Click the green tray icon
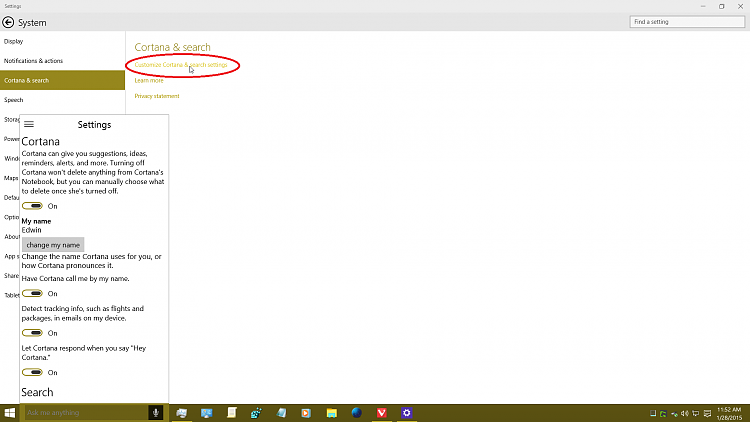The width and height of the screenshot is (750, 422). coord(663,413)
